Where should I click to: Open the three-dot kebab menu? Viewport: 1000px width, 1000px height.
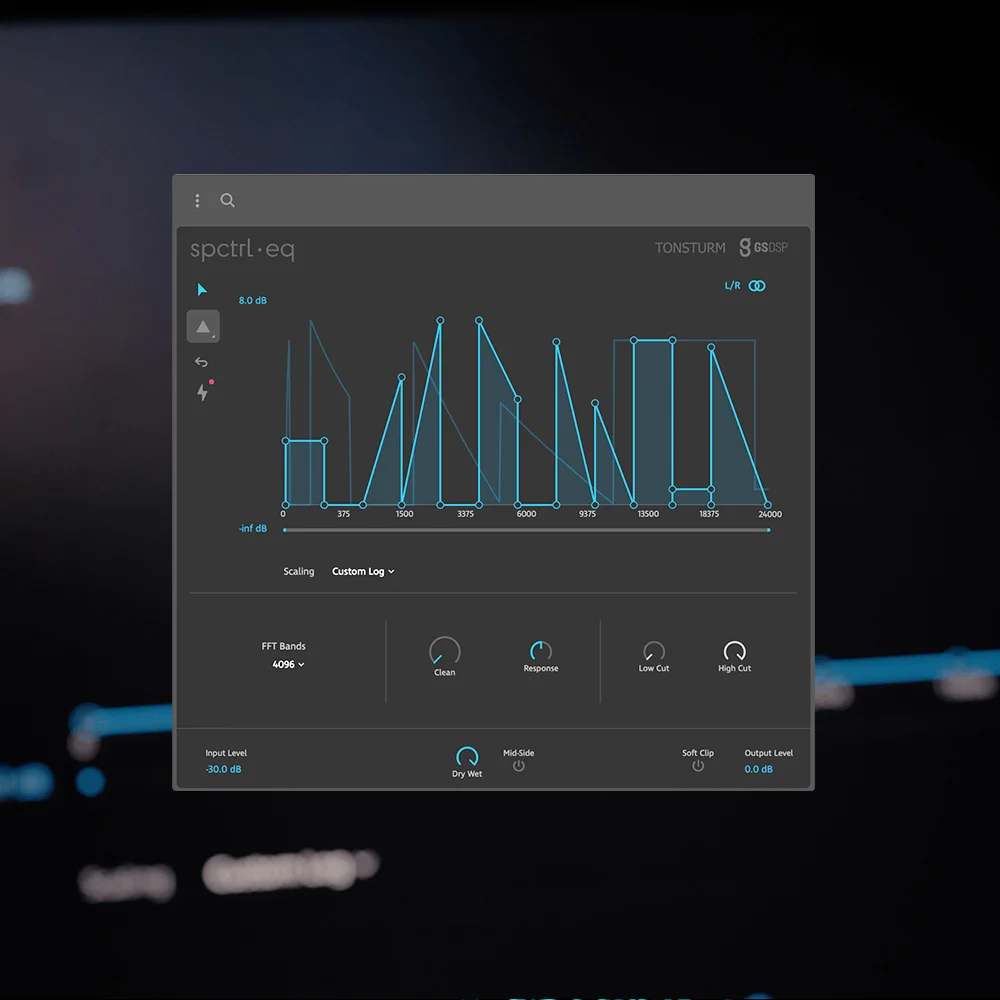[197, 200]
